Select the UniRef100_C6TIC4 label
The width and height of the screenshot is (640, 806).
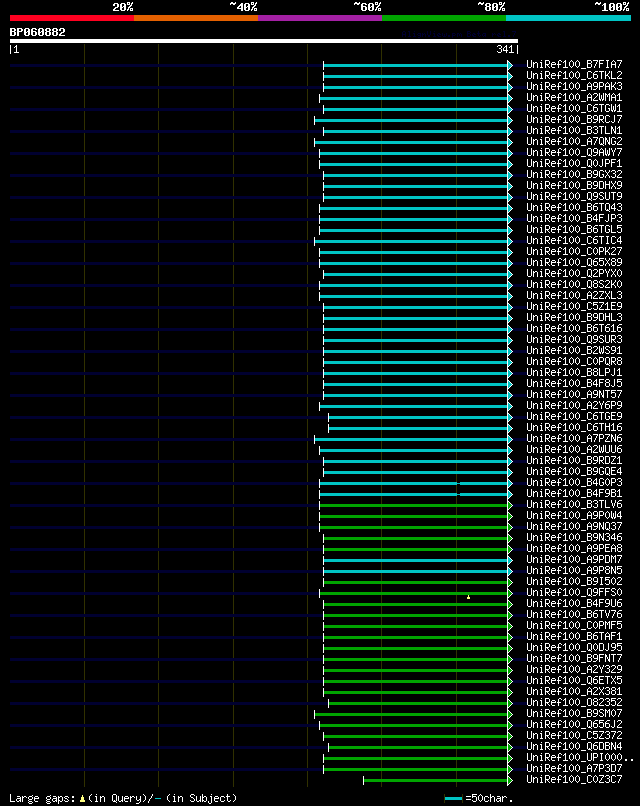pos(574,240)
